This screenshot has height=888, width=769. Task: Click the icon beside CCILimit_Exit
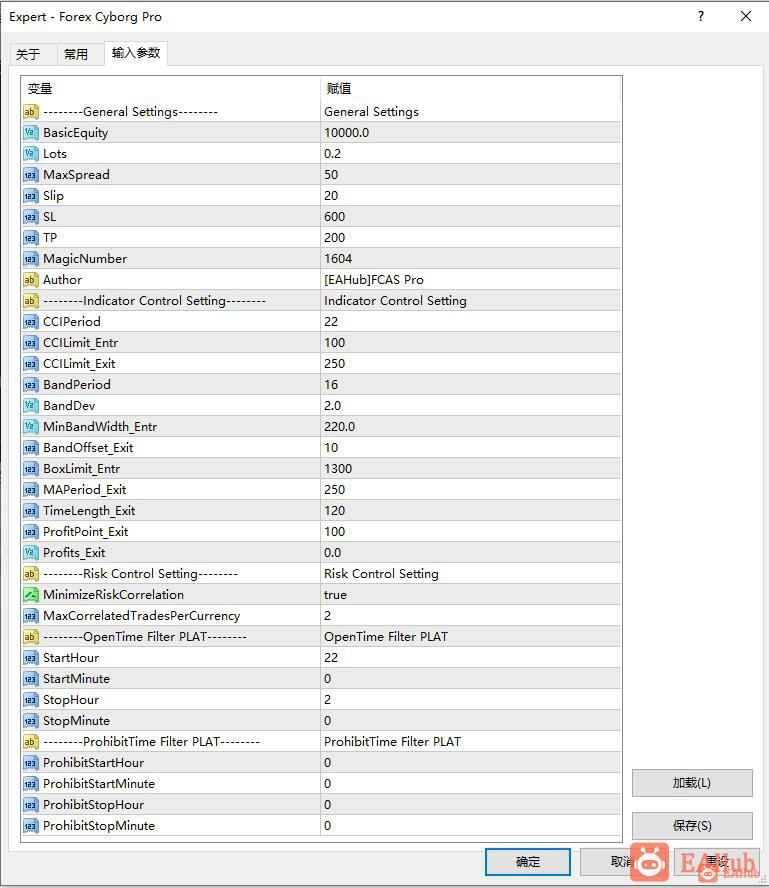(31, 364)
